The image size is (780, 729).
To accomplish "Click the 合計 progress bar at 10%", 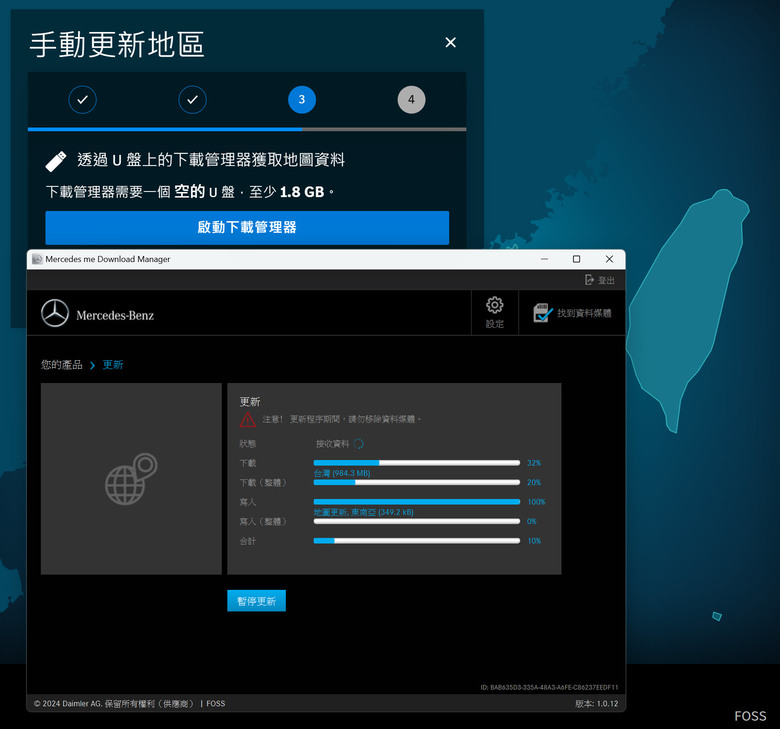I will (x=417, y=541).
